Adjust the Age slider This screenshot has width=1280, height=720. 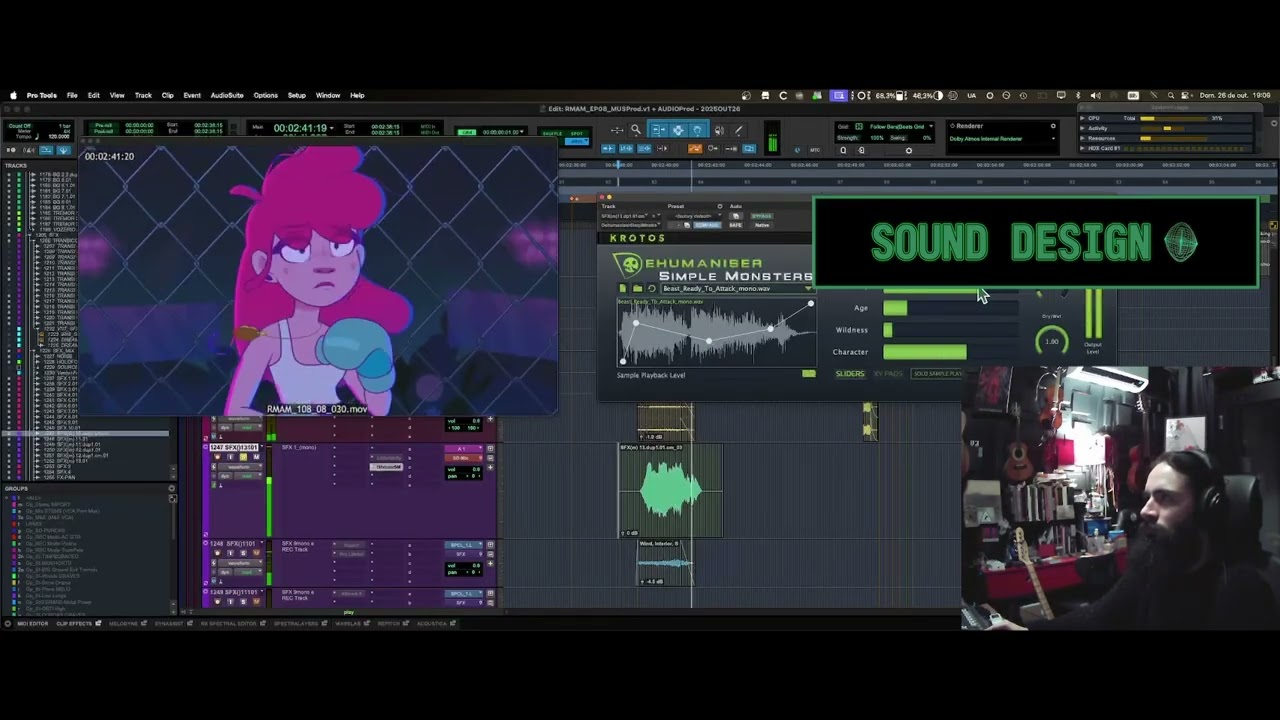point(950,308)
